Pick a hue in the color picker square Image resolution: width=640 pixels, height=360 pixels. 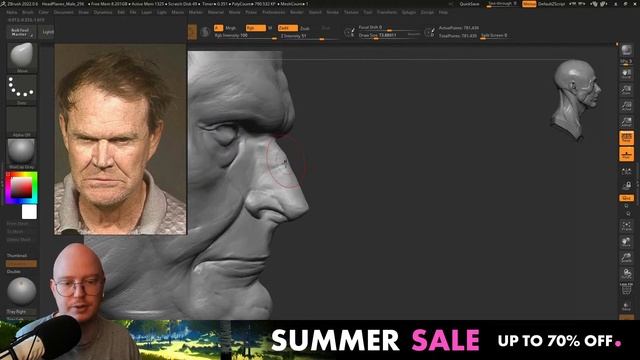click(21, 188)
